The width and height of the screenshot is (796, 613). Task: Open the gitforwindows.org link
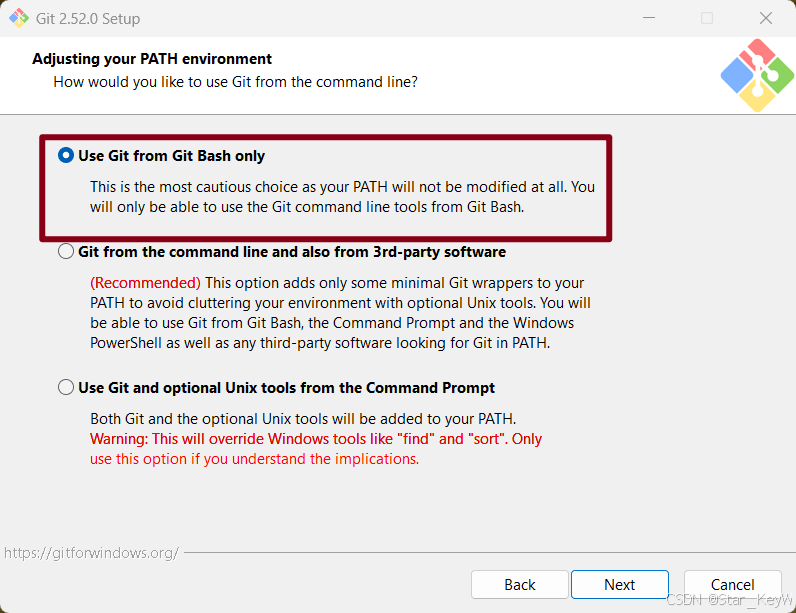[91, 553]
